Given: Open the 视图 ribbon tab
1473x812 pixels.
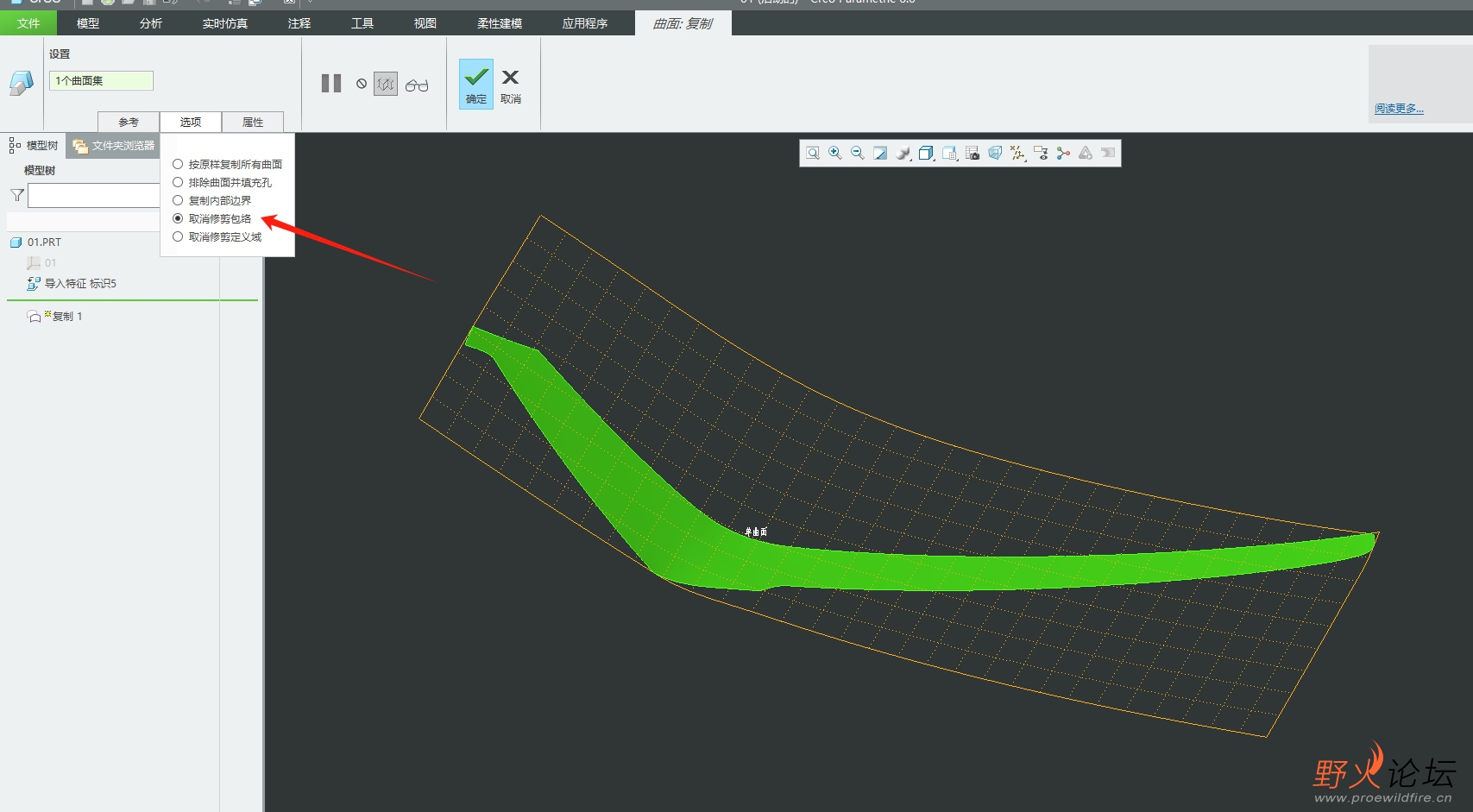Looking at the screenshot, I should [x=425, y=23].
